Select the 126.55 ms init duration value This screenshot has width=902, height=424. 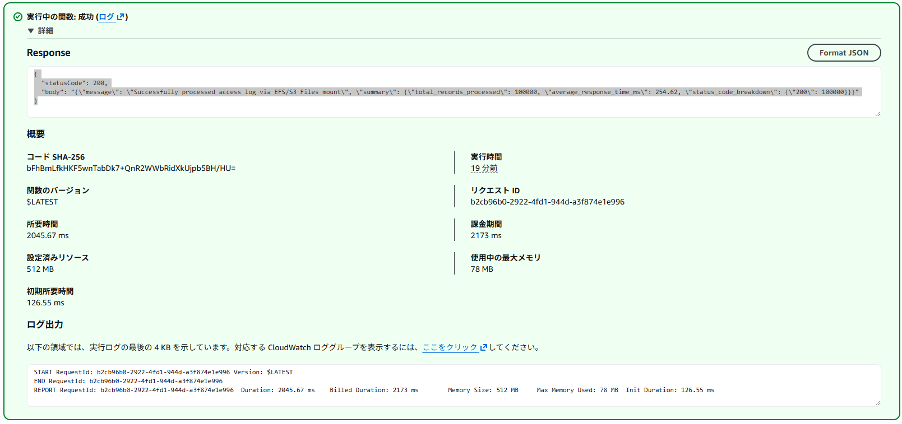(45, 302)
